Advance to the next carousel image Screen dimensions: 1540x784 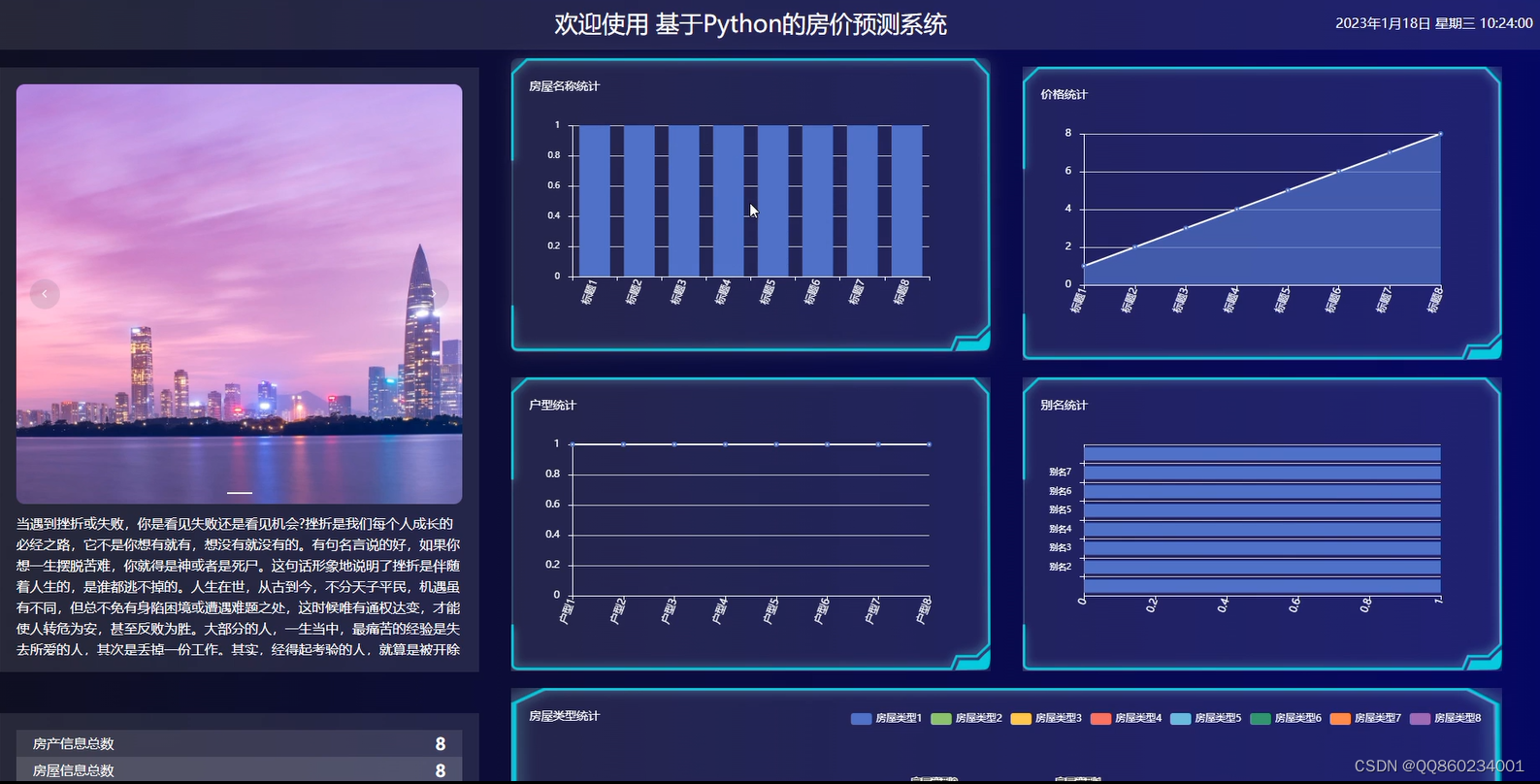coord(434,294)
